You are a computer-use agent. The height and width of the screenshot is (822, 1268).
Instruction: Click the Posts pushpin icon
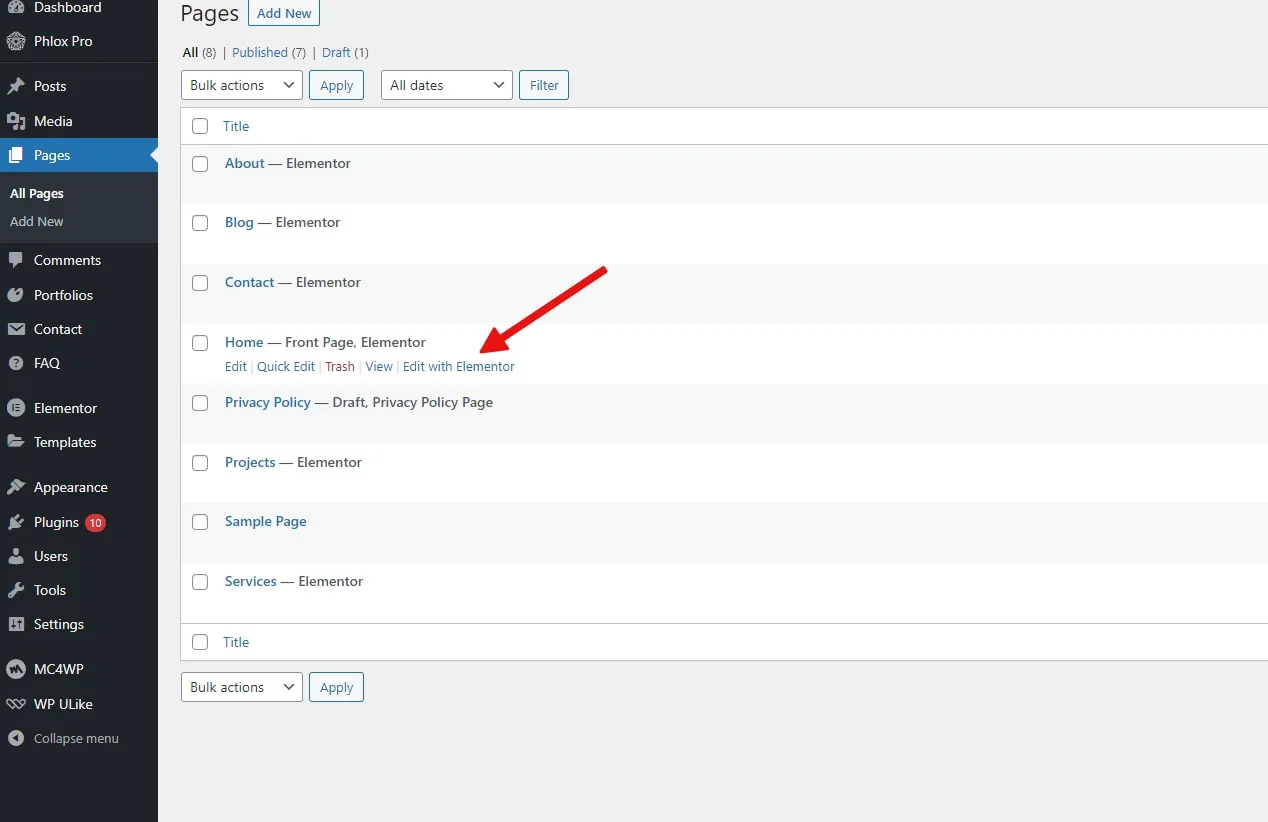coord(16,86)
